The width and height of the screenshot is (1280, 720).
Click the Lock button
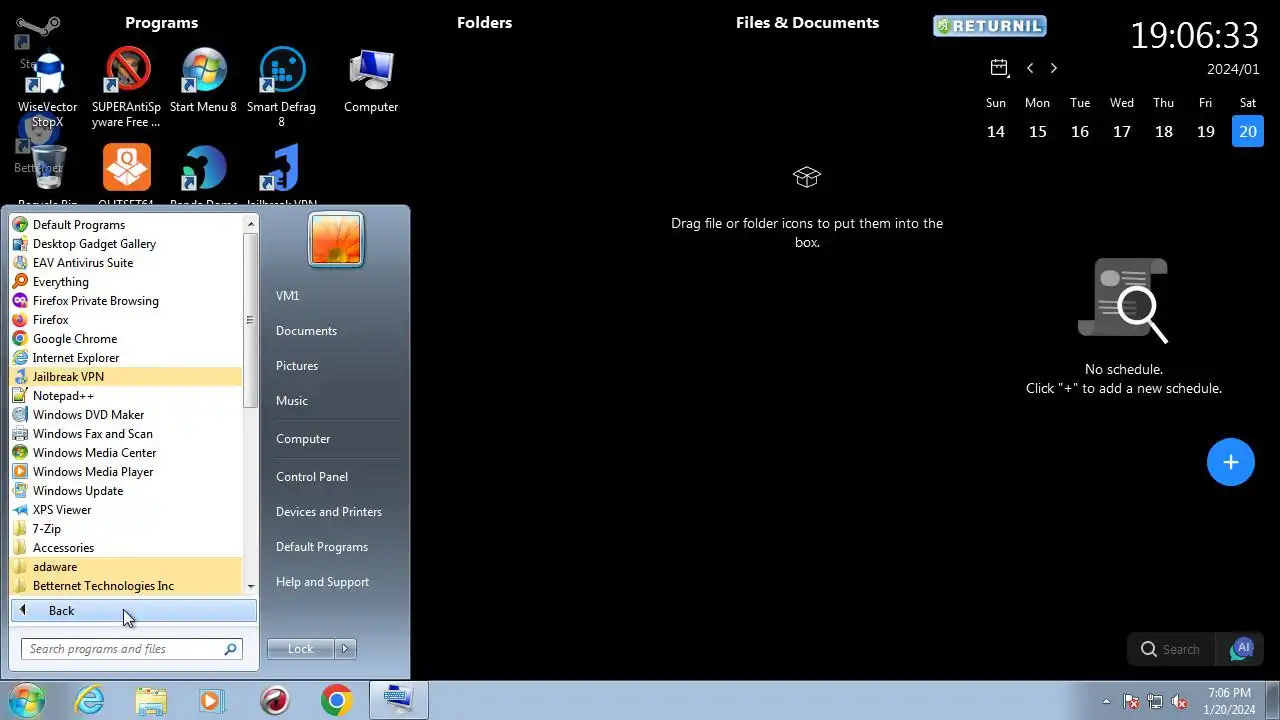[x=301, y=649]
